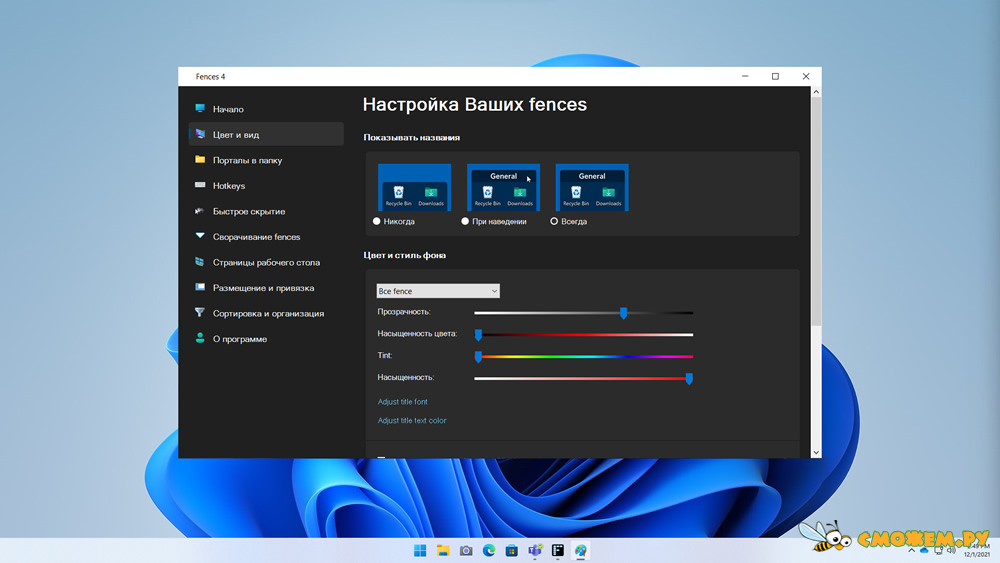The height and width of the screenshot is (563, 1000).
Task: Open the Windows Start button
Action: click(420, 550)
